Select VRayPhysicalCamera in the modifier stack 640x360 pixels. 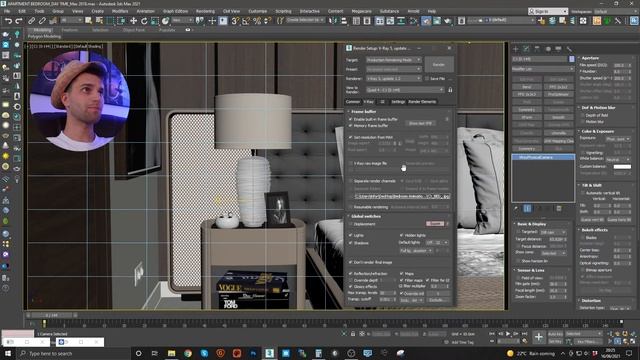pos(543,157)
